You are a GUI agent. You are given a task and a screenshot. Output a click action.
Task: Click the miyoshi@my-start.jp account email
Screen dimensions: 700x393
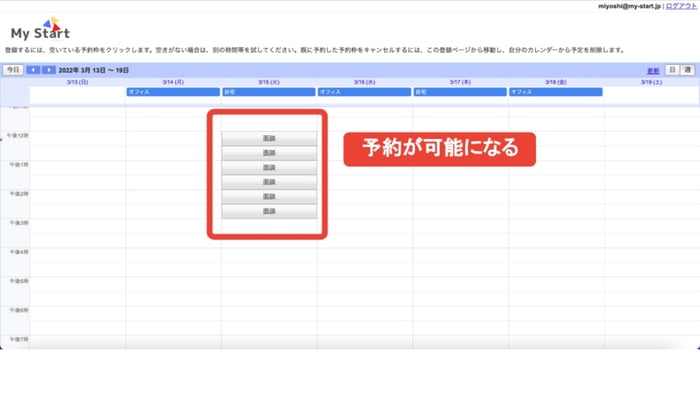[629, 6]
